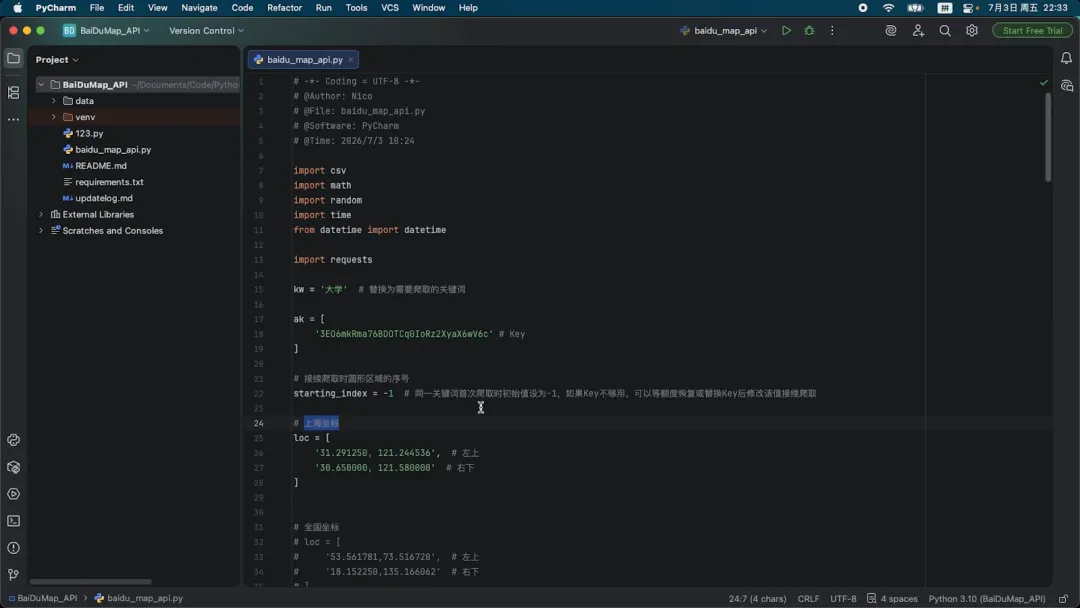Screen dimensions: 1080x608
Task: Open the Services tool window
Action: 13,494
